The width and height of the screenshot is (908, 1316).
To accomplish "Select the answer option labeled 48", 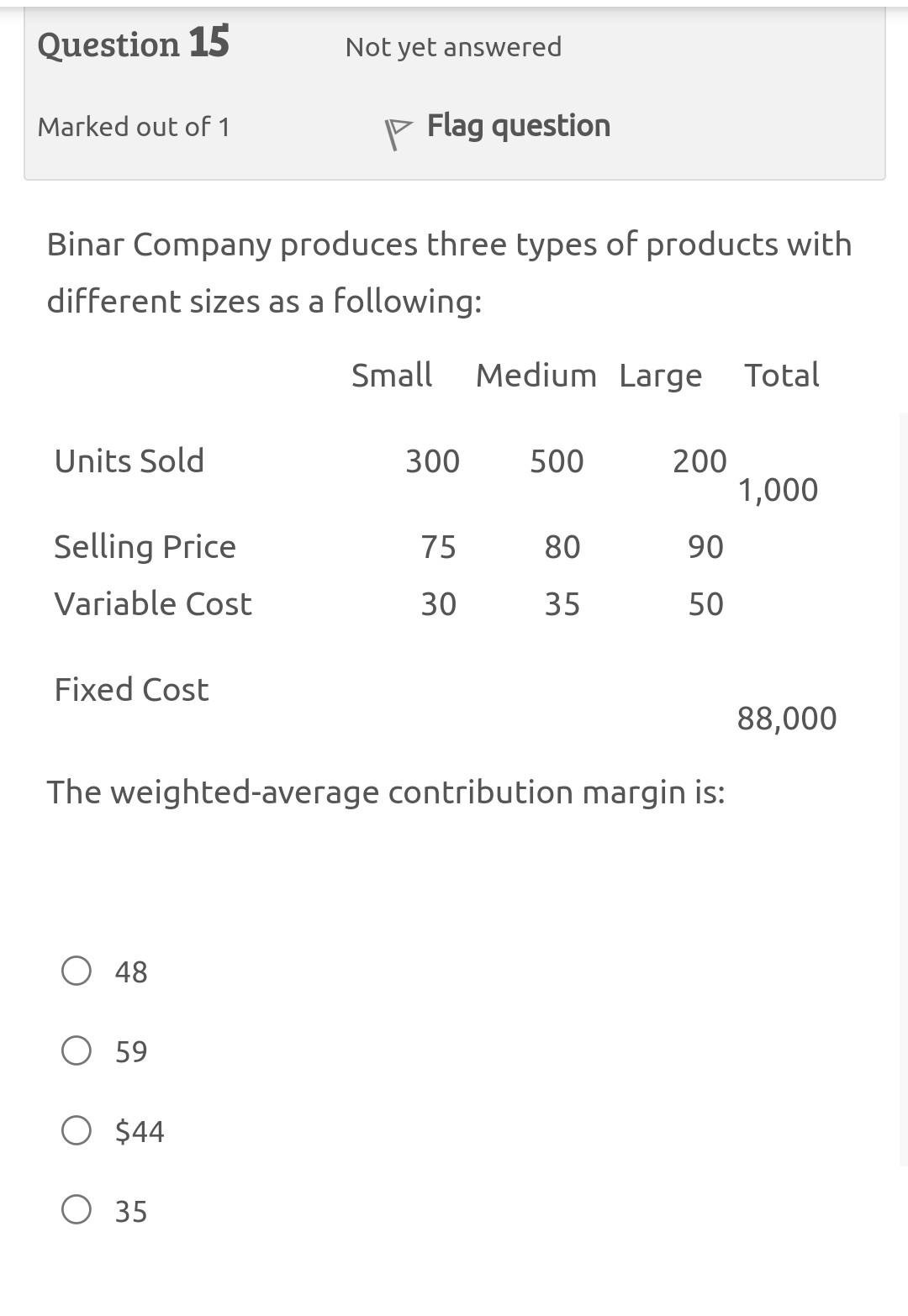I will [x=129, y=972].
